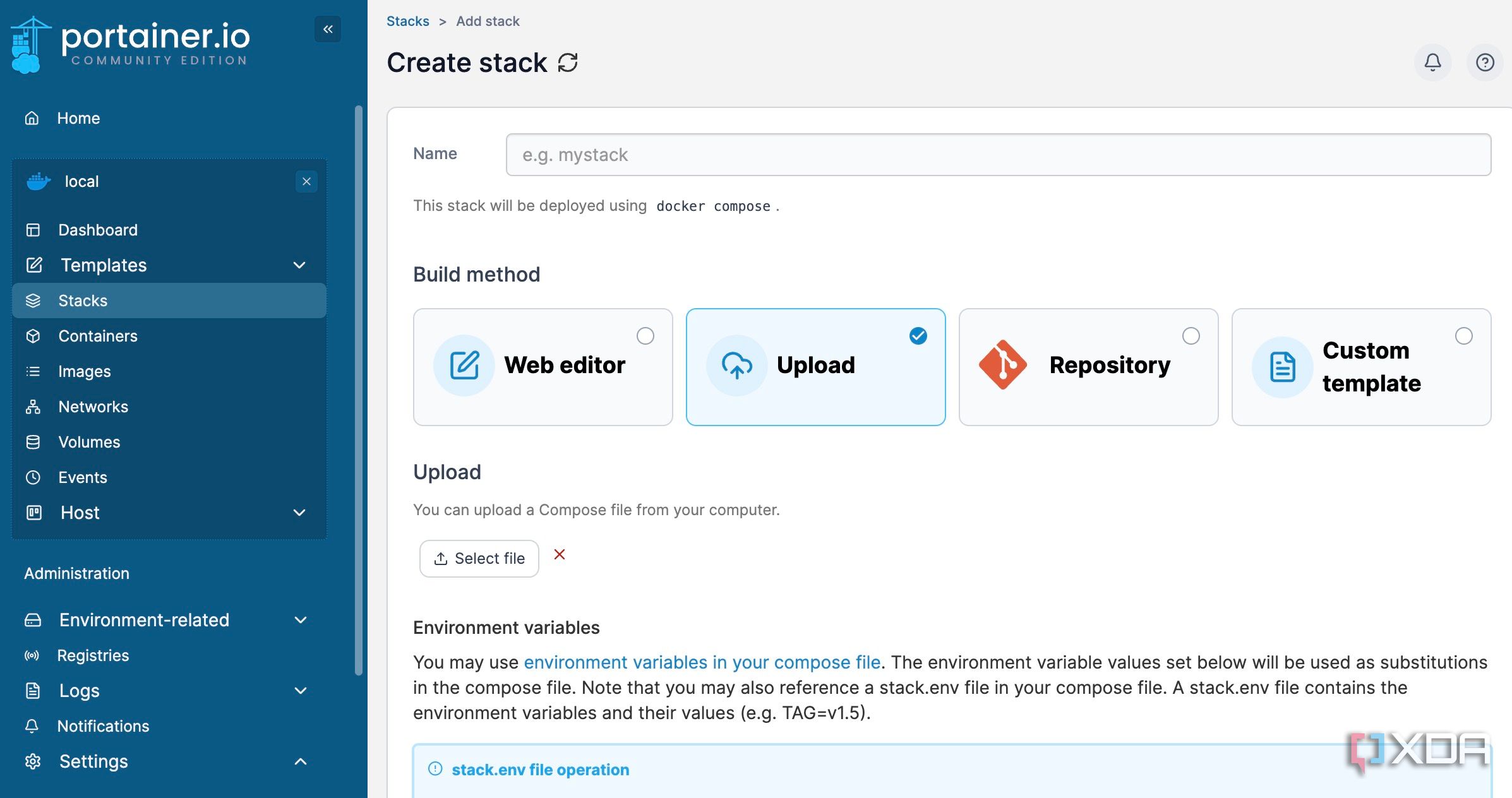Image resolution: width=1512 pixels, height=798 pixels.
Task: Collapse the Settings chevron
Action: coord(301,761)
